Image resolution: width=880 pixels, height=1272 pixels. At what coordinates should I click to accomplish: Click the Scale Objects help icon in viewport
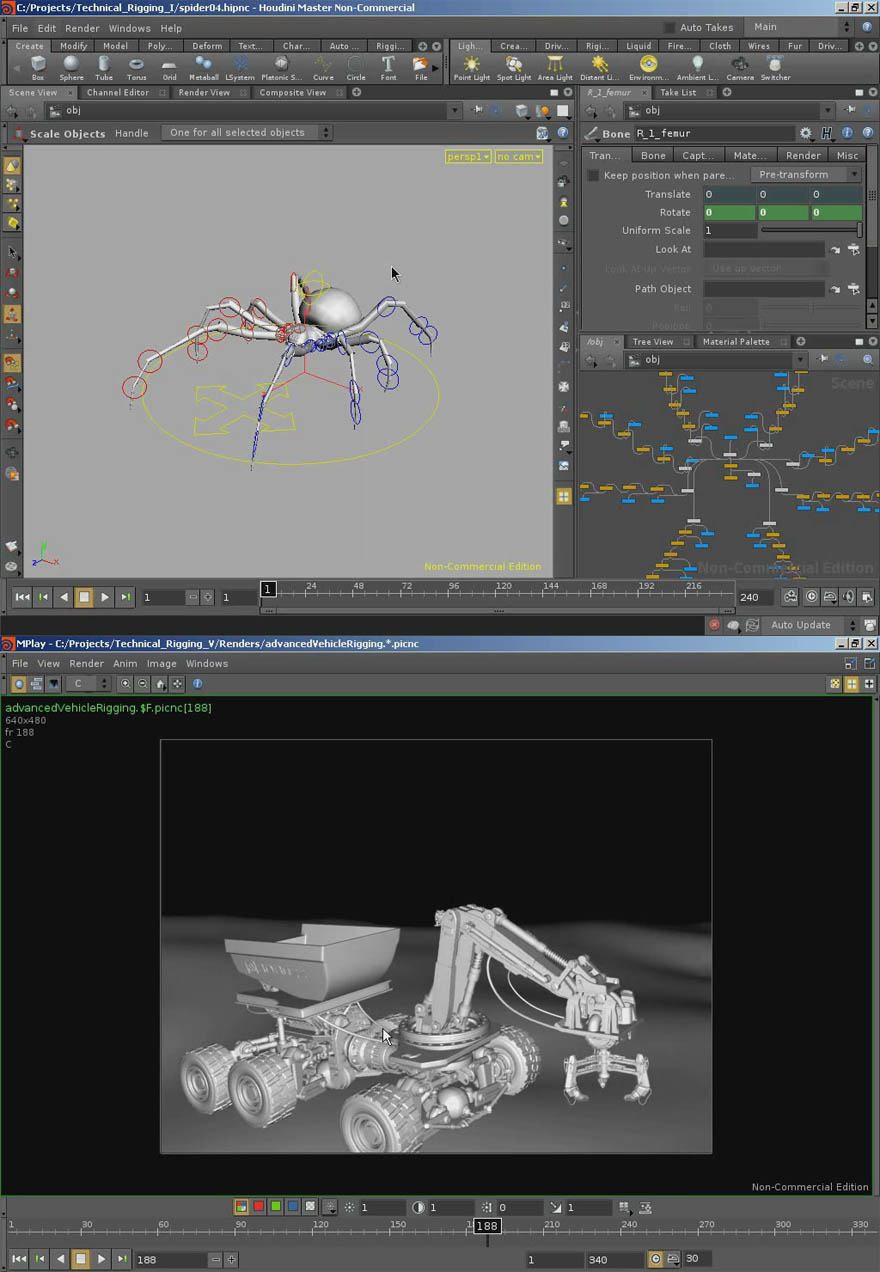[563, 133]
